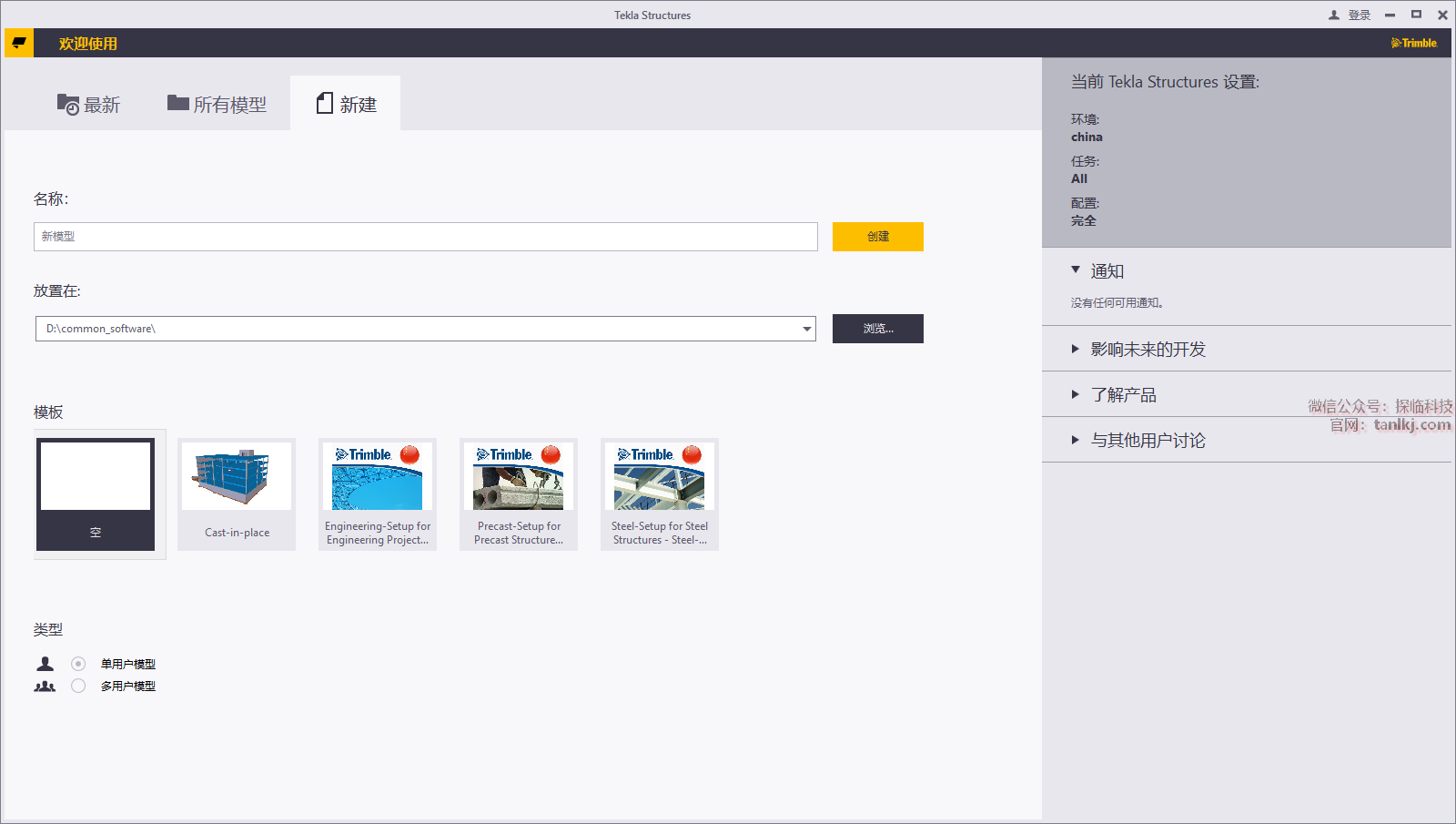Minimize the Tekla Structures window
The image size is (1456, 824).
[1390, 15]
